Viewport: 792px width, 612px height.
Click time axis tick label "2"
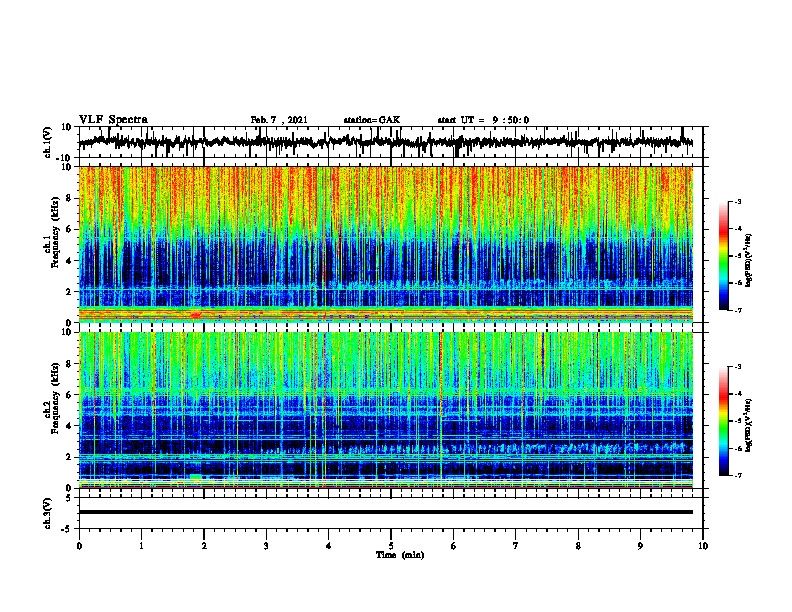coord(204,546)
